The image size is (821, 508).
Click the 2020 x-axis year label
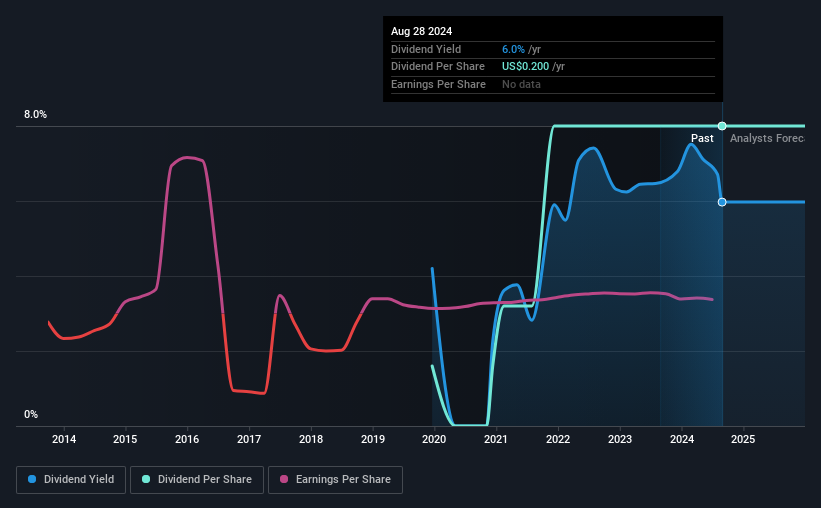434,439
